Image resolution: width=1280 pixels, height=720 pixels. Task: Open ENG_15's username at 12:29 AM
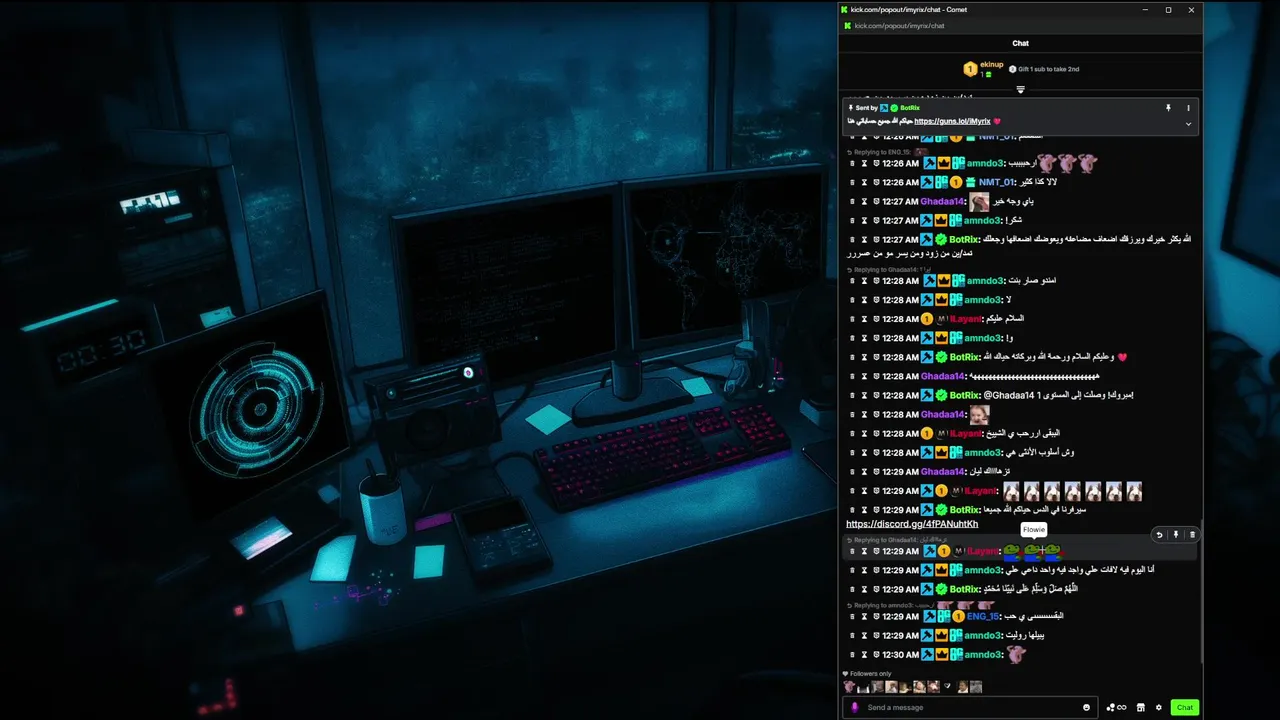click(983, 617)
